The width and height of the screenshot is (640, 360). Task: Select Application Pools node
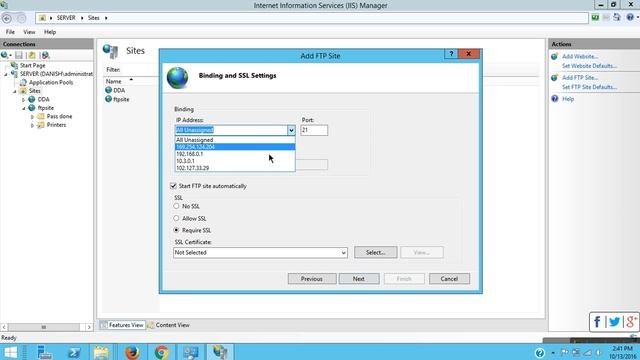pos(51,82)
